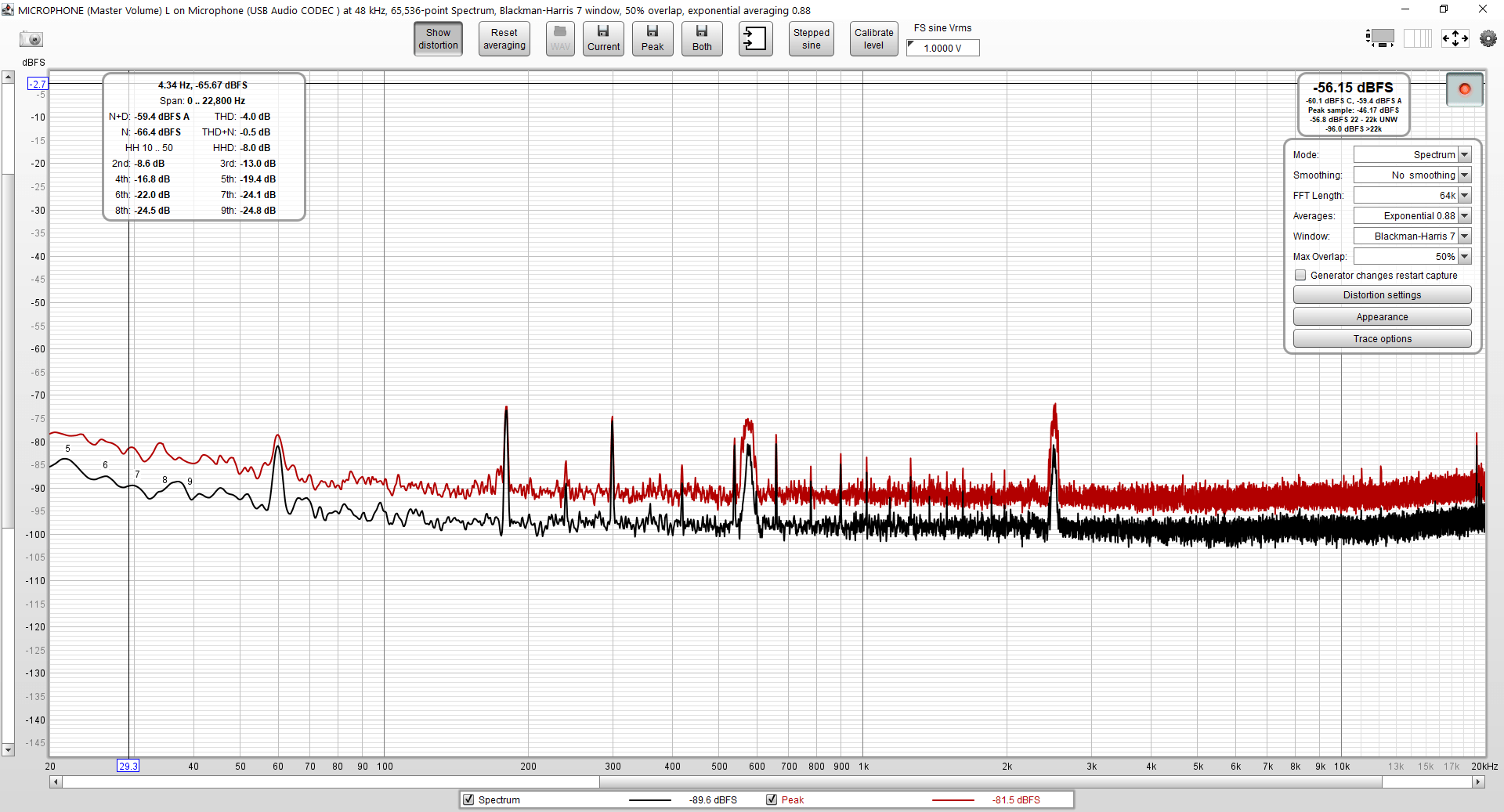Click the -56.15 dBFS level readout

1353,88
